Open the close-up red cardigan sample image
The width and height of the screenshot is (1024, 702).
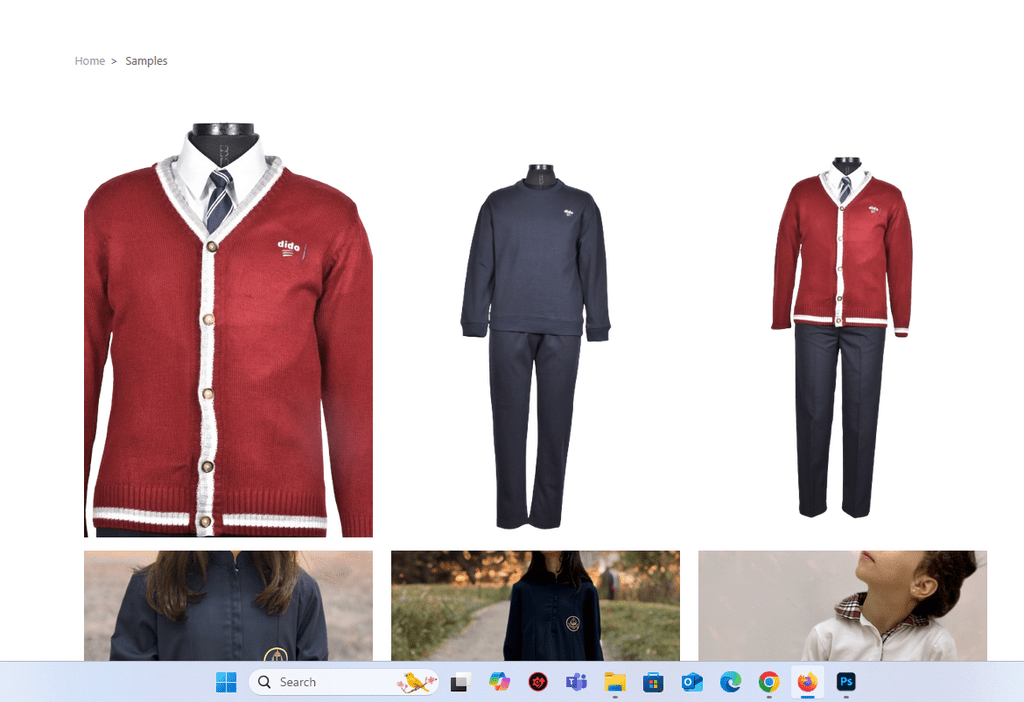[x=229, y=329]
